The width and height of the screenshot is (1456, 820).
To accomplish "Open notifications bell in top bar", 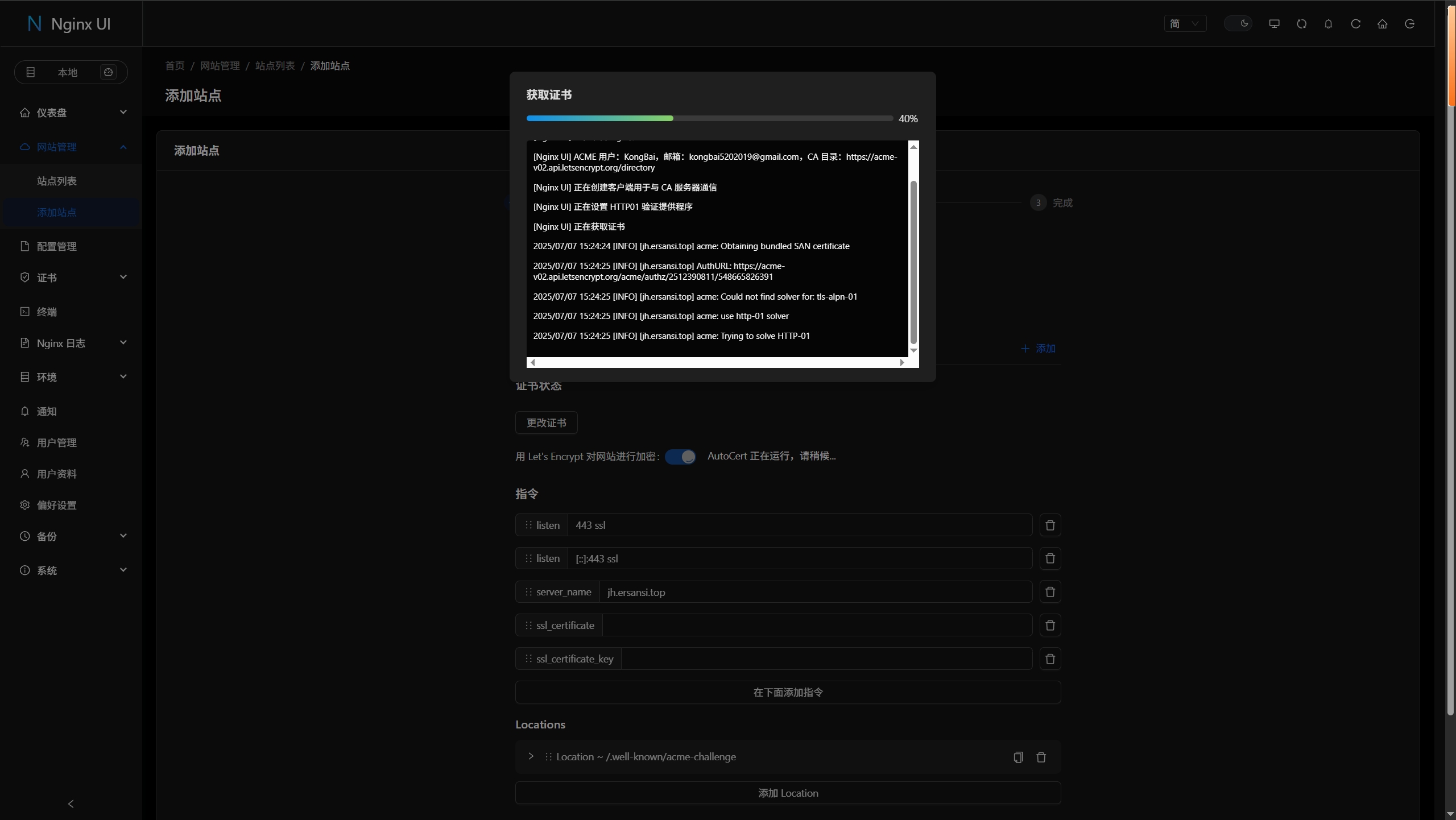I will (1328, 23).
